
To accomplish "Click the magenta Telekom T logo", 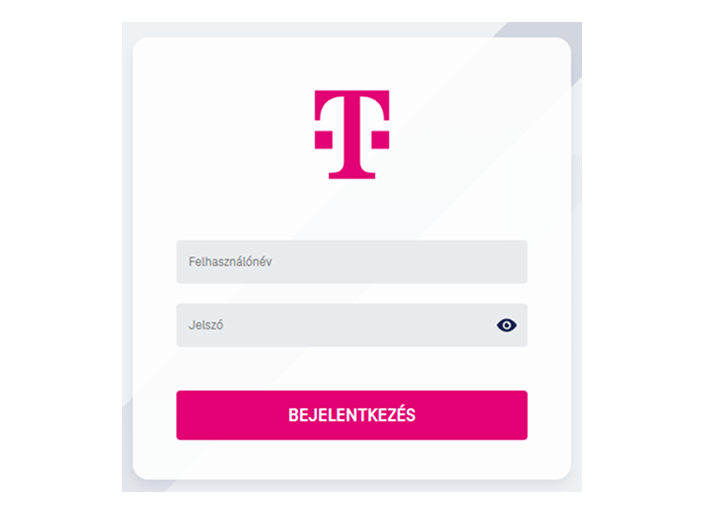I will 352,135.
